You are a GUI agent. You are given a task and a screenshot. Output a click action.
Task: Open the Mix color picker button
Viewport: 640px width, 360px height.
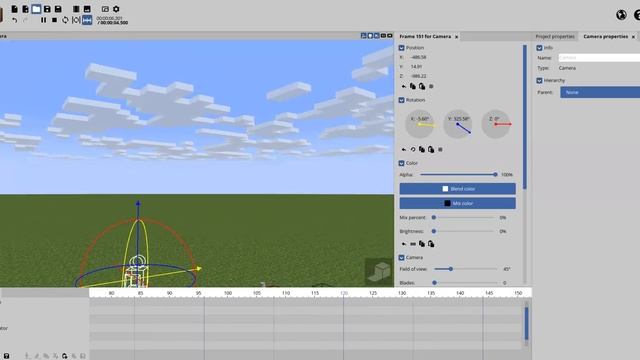coord(458,203)
